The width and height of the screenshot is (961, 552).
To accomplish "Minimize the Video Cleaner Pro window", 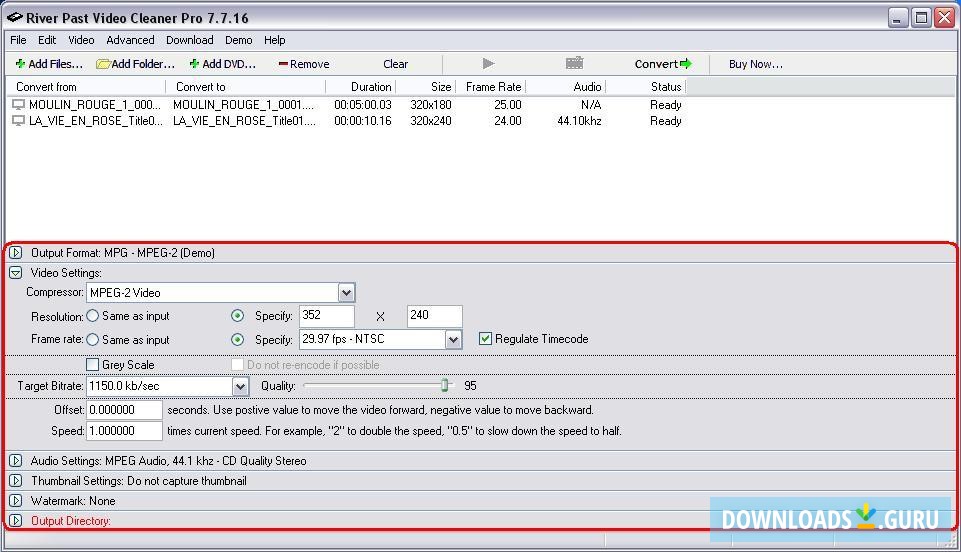I will coord(898,18).
